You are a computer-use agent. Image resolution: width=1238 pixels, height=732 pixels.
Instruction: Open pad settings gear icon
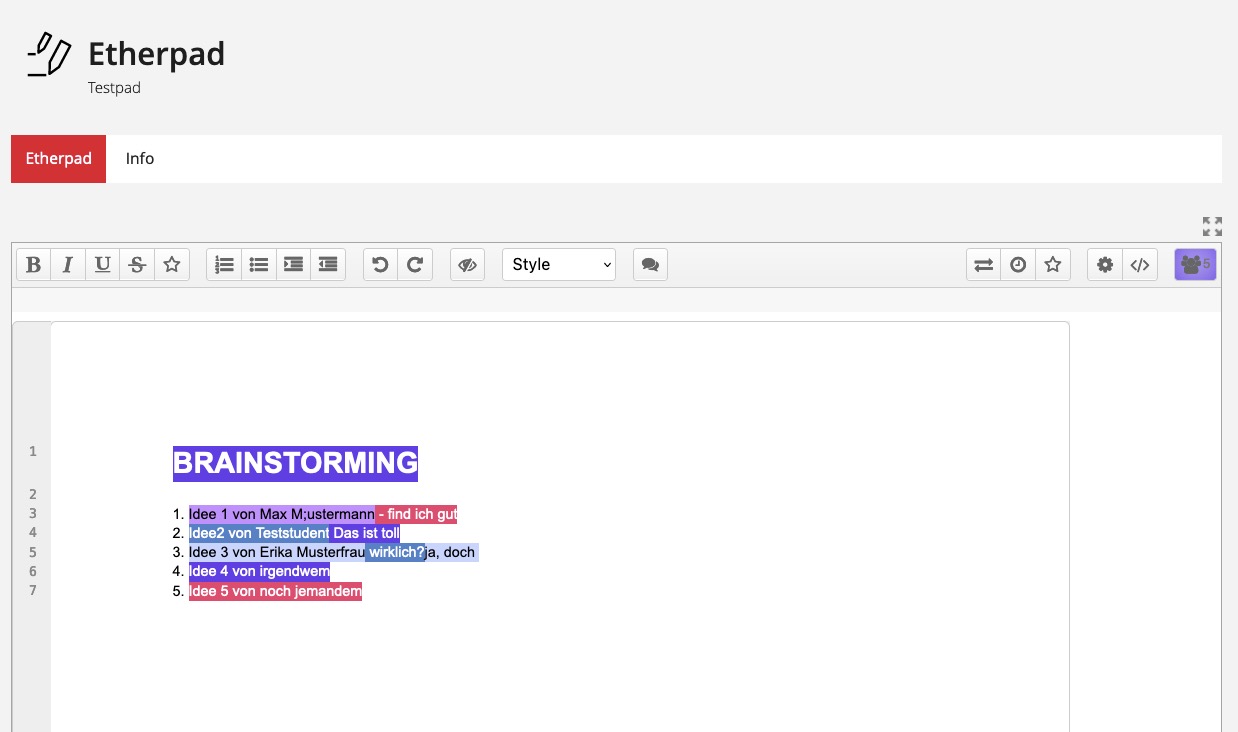1105,265
